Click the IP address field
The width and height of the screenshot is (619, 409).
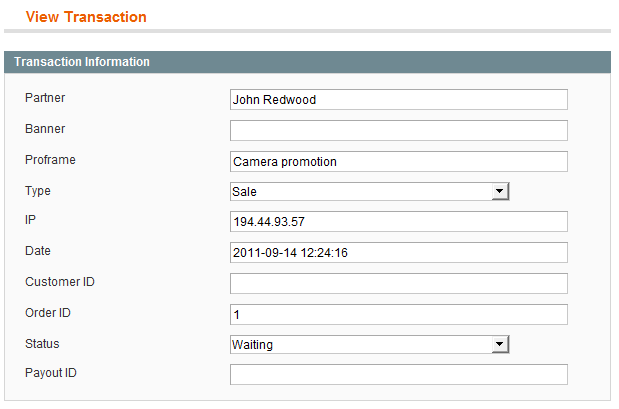click(x=399, y=221)
